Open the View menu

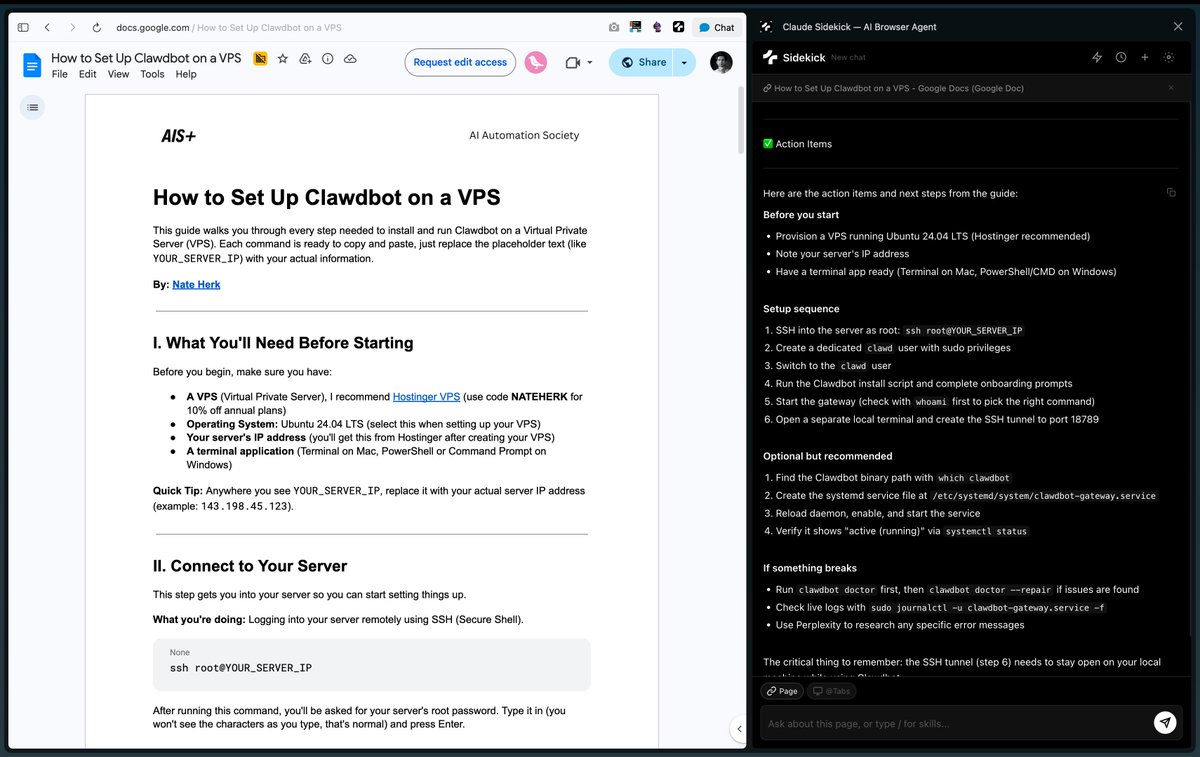coord(118,74)
